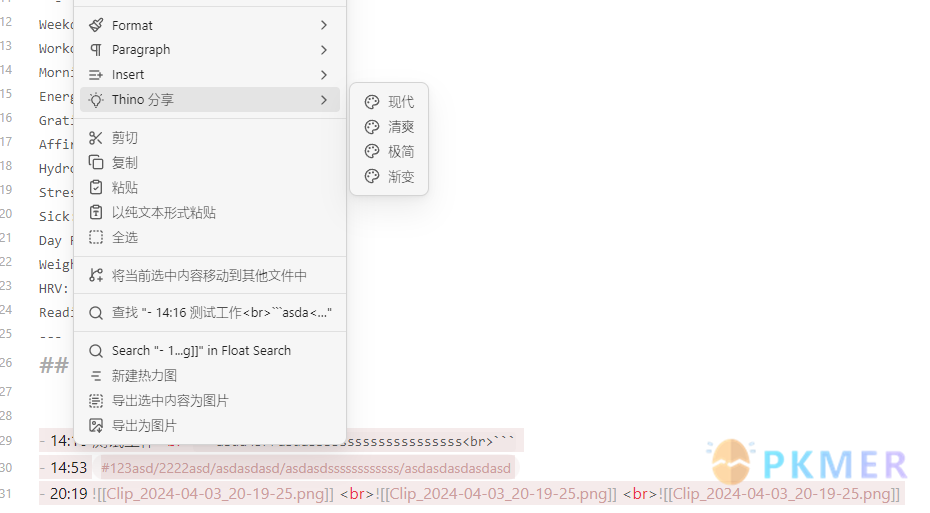Click the Insert list-arrow icon
Viewport: 930px width, 513px height.
95,75
